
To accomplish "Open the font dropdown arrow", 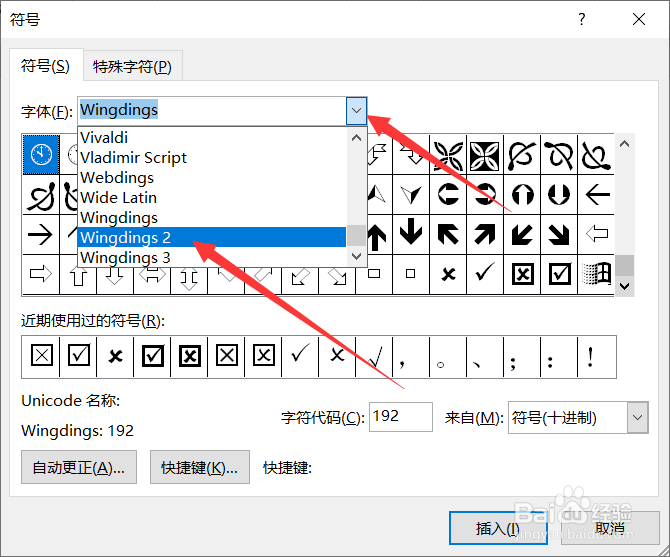I will coord(356,111).
